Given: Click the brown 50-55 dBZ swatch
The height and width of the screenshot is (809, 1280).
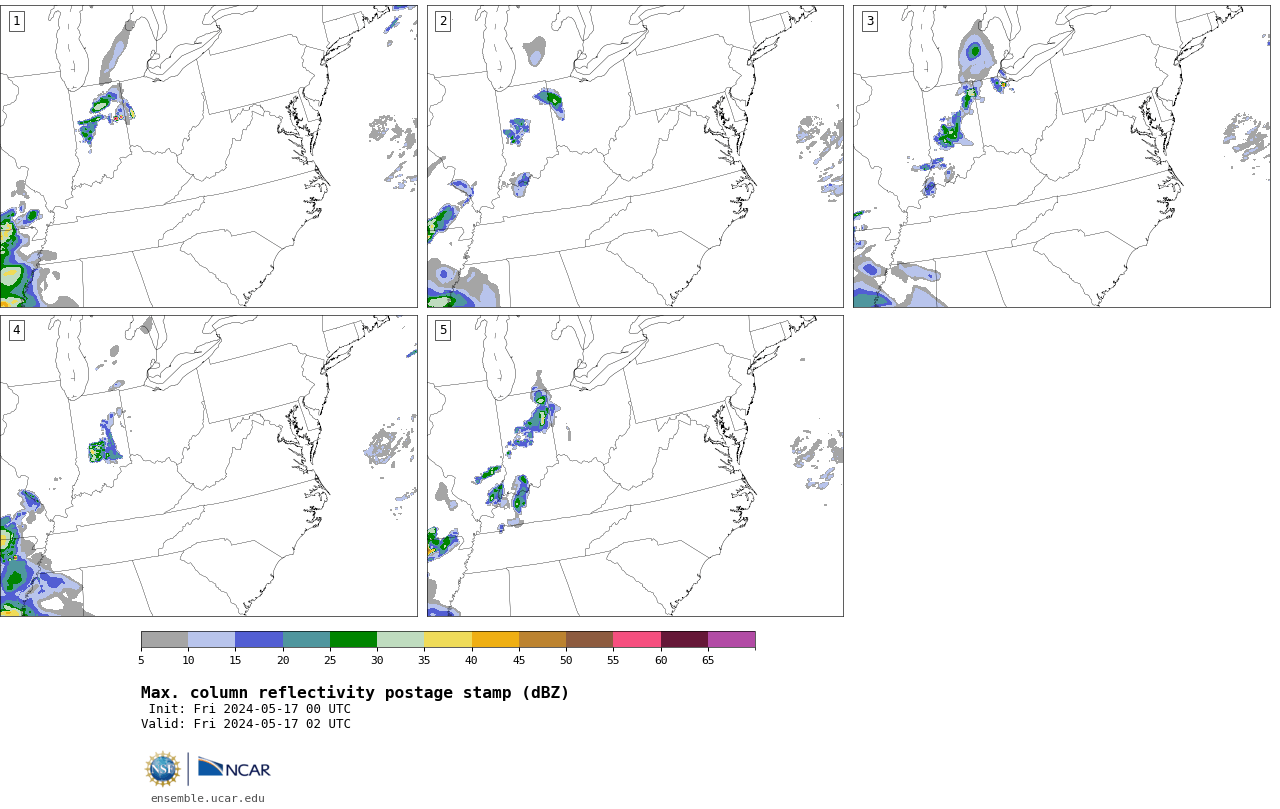Looking at the screenshot, I should 589,640.
